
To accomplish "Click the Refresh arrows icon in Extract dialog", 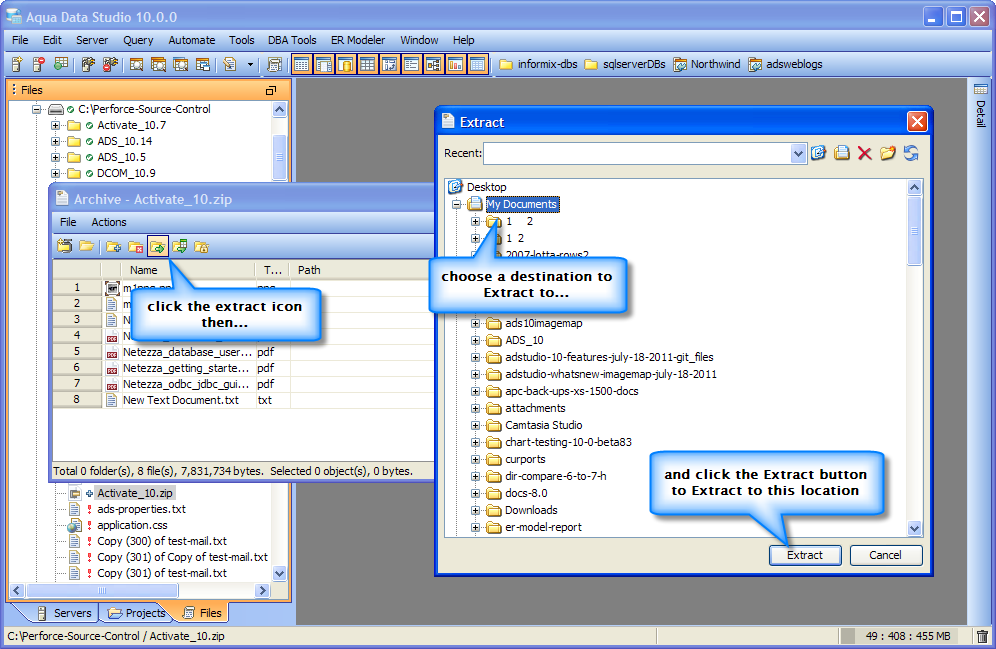I will coord(911,153).
